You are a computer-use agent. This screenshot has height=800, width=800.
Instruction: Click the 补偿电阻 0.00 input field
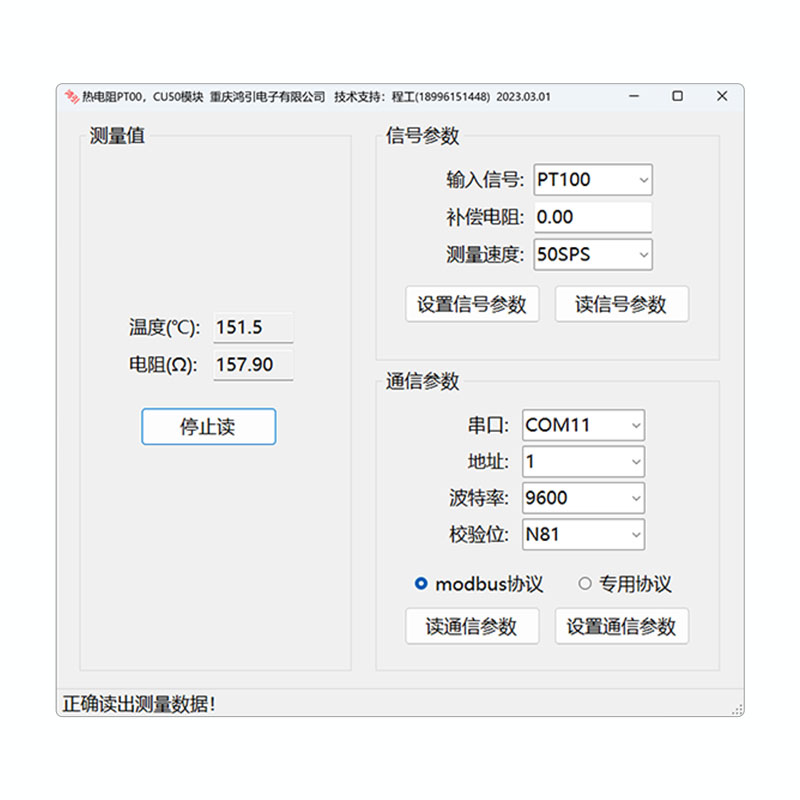pos(593,217)
